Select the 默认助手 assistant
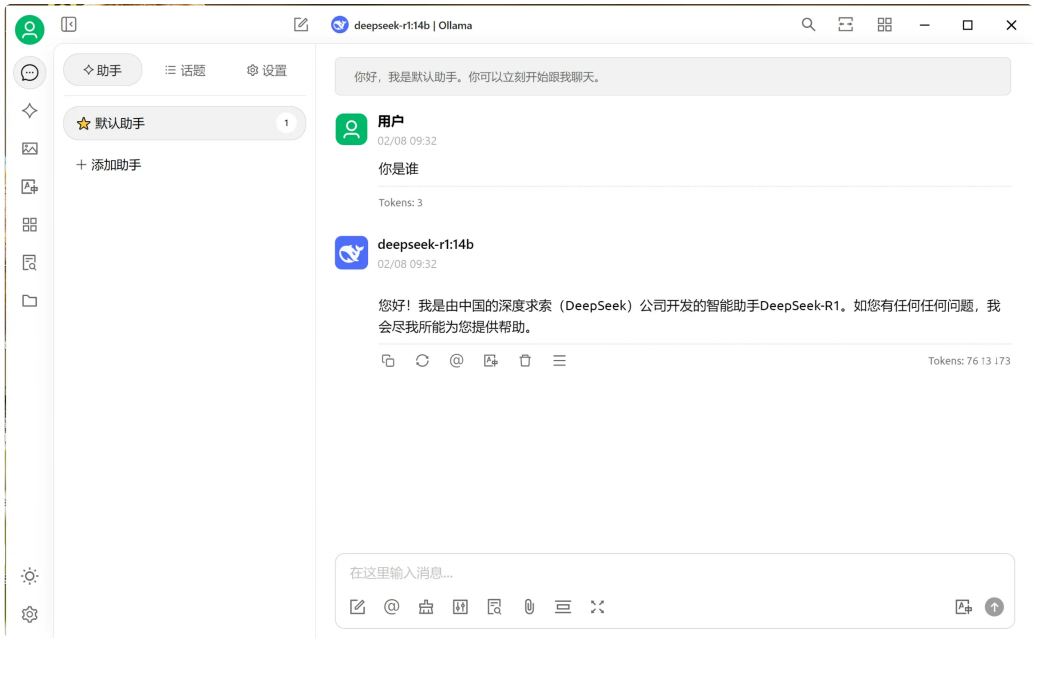Image resolution: width=1041 pixels, height=679 pixels. point(184,123)
